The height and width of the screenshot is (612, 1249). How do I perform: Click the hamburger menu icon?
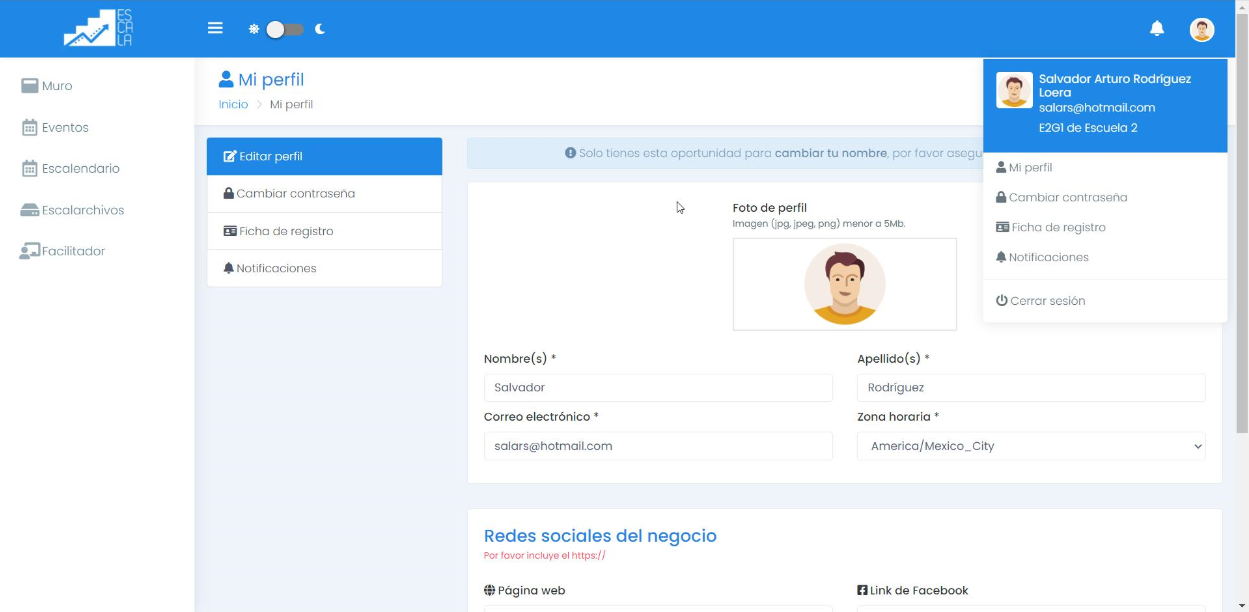click(215, 28)
